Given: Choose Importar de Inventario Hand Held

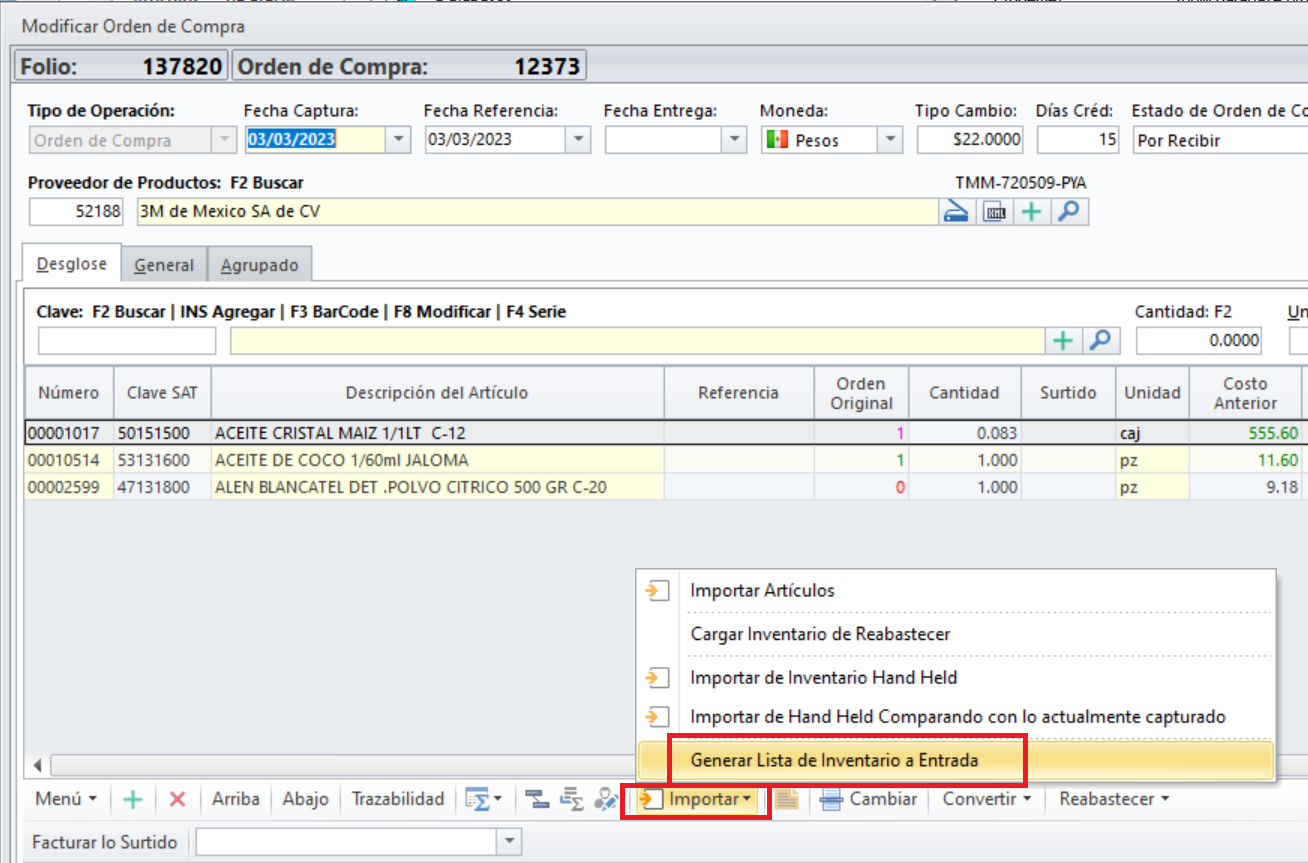Looking at the screenshot, I should (x=824, y=677).
